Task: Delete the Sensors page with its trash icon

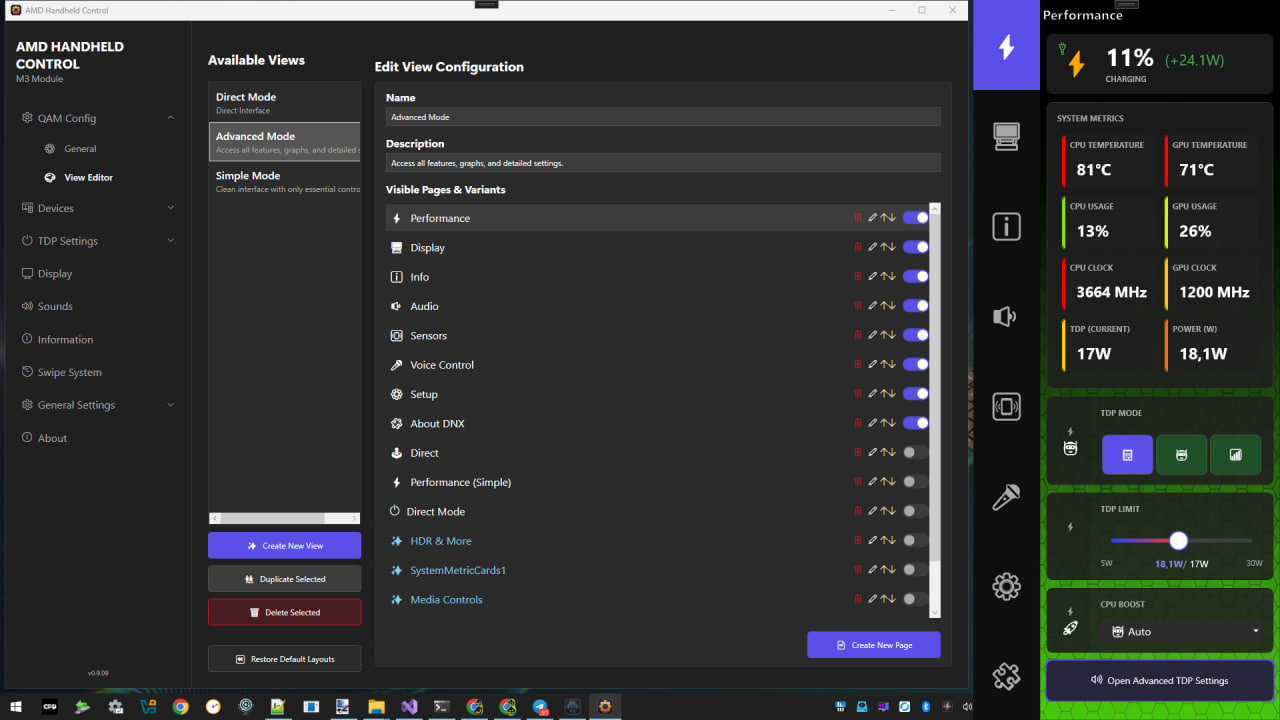Action: point(857,335)
